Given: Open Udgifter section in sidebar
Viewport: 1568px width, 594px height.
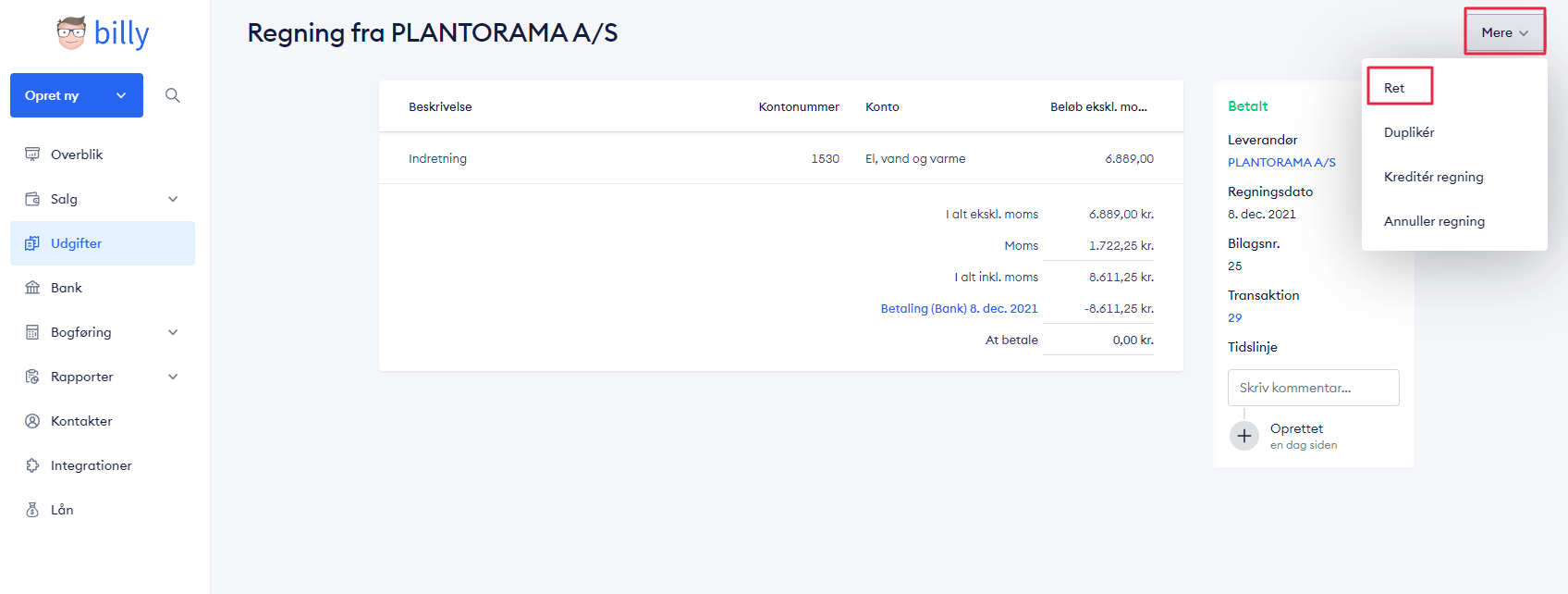Looking at the screenshot, I should point(103,243).
